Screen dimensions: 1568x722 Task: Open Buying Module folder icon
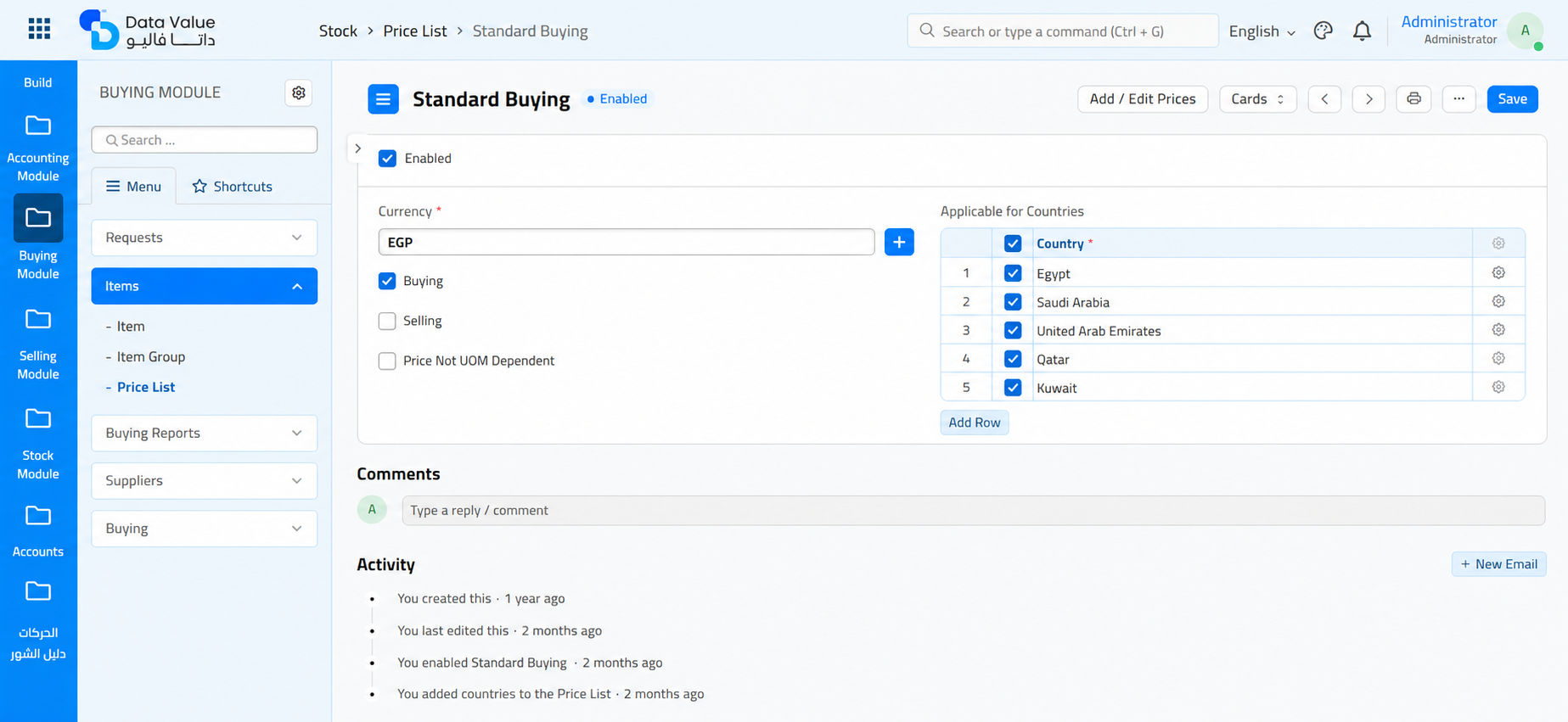(38, 218)
